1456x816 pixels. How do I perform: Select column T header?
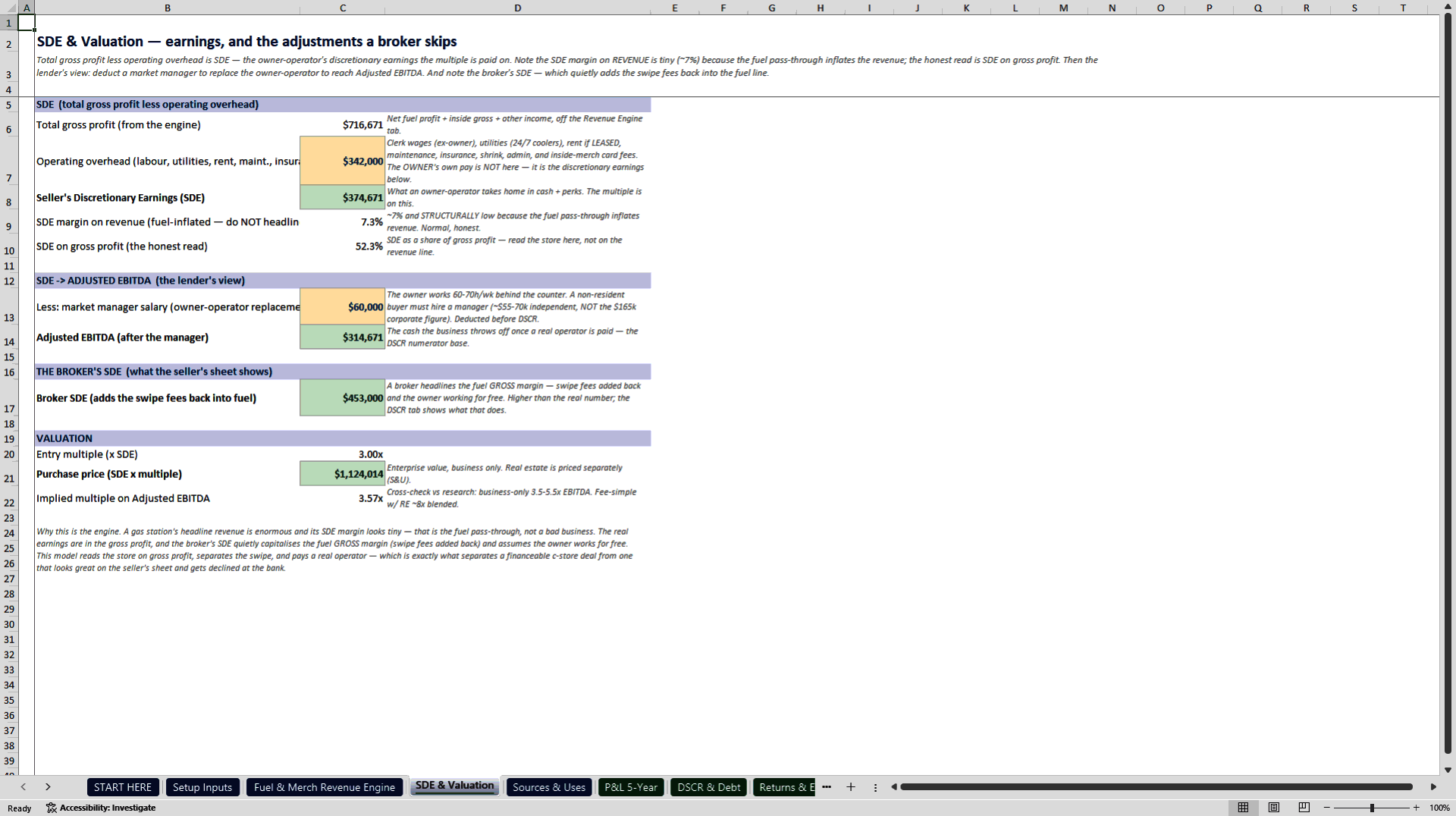click(x=1403, y=8)
